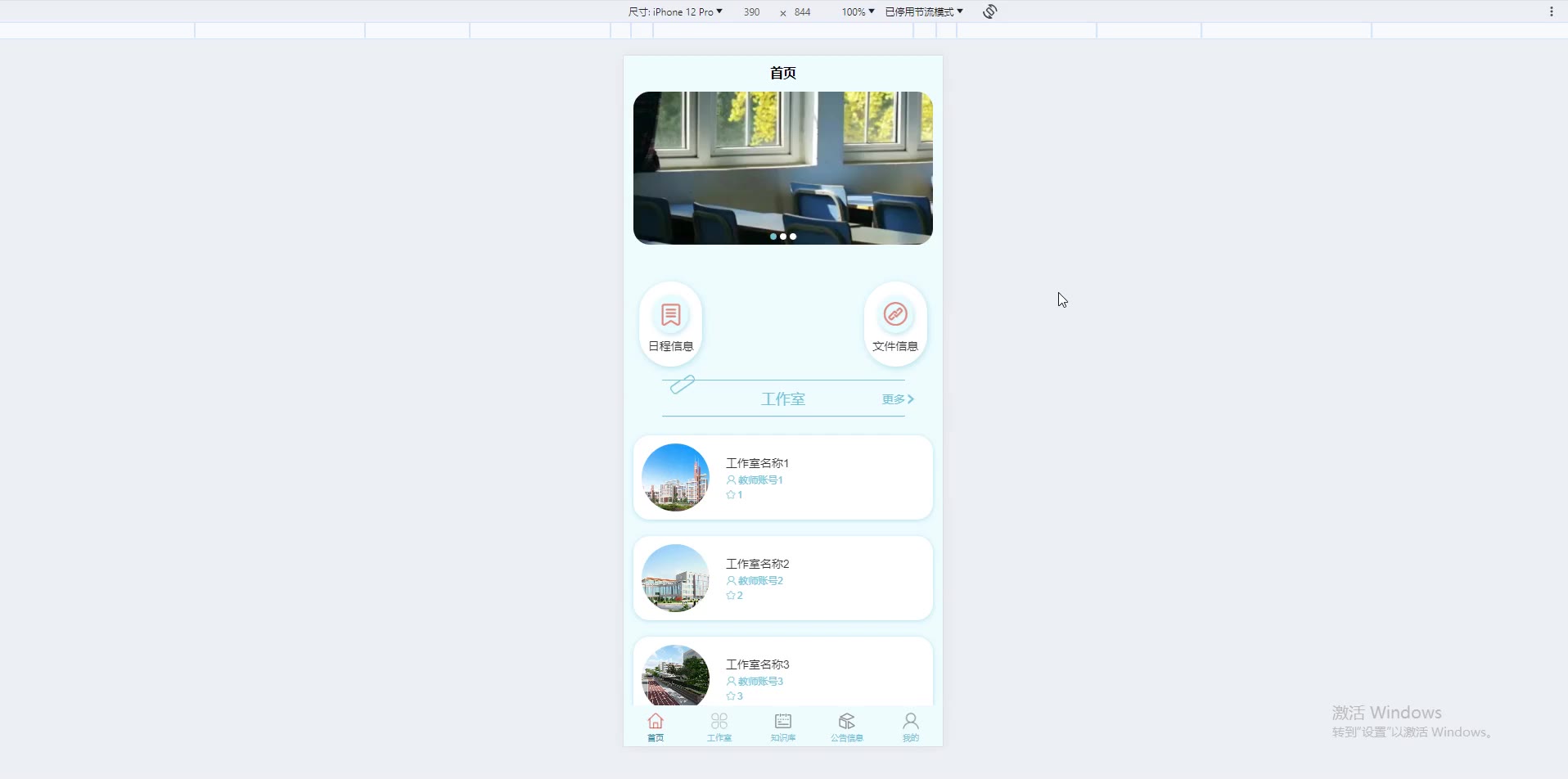
Task: Click the star icon in 工作室名称2 card
Action: pyautogui.click(x=731, y=596)
